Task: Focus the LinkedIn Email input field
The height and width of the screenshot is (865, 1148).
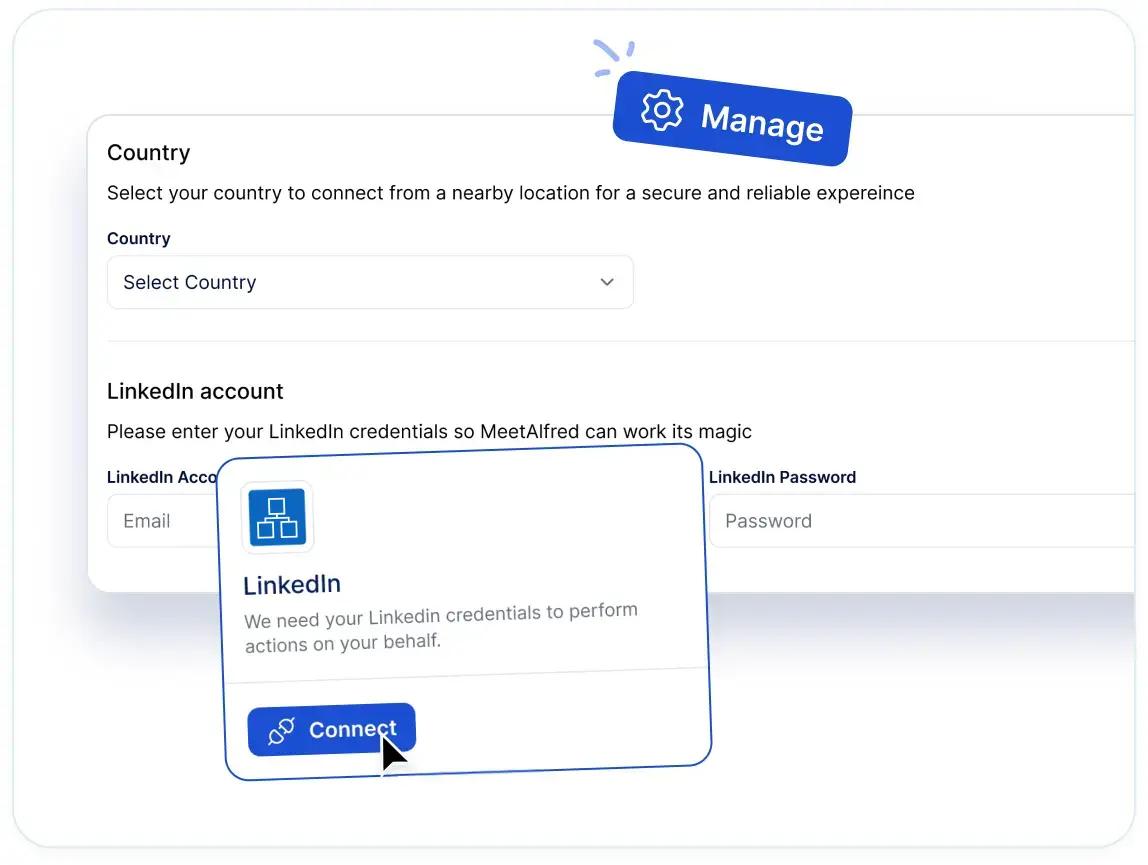Action: coord(163,521)
